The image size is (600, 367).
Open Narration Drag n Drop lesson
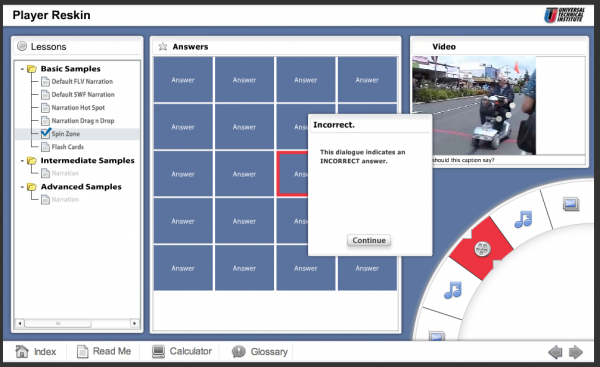click(x=83, y=121)
